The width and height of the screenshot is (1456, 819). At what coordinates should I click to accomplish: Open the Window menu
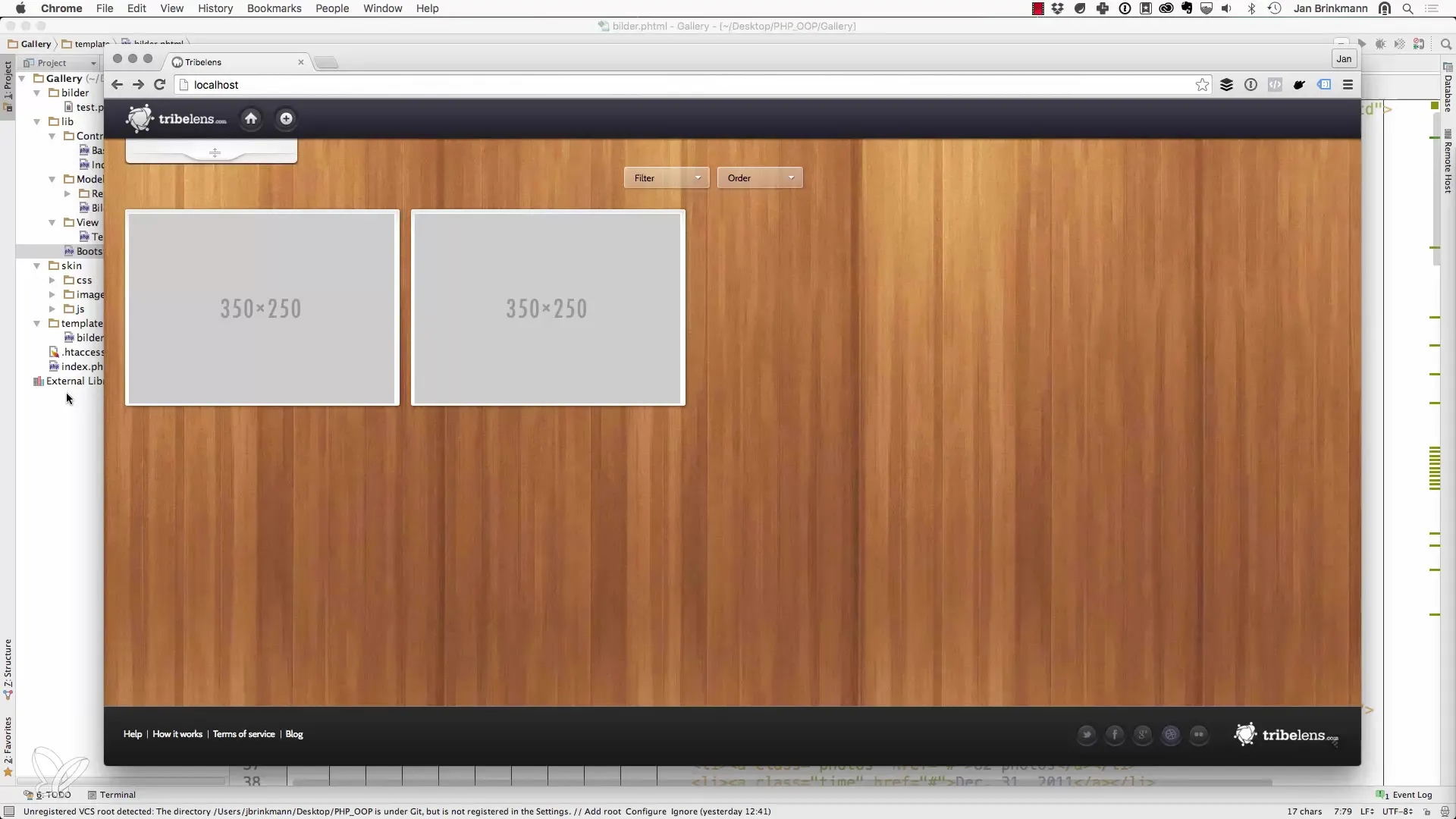pos(382,8)
